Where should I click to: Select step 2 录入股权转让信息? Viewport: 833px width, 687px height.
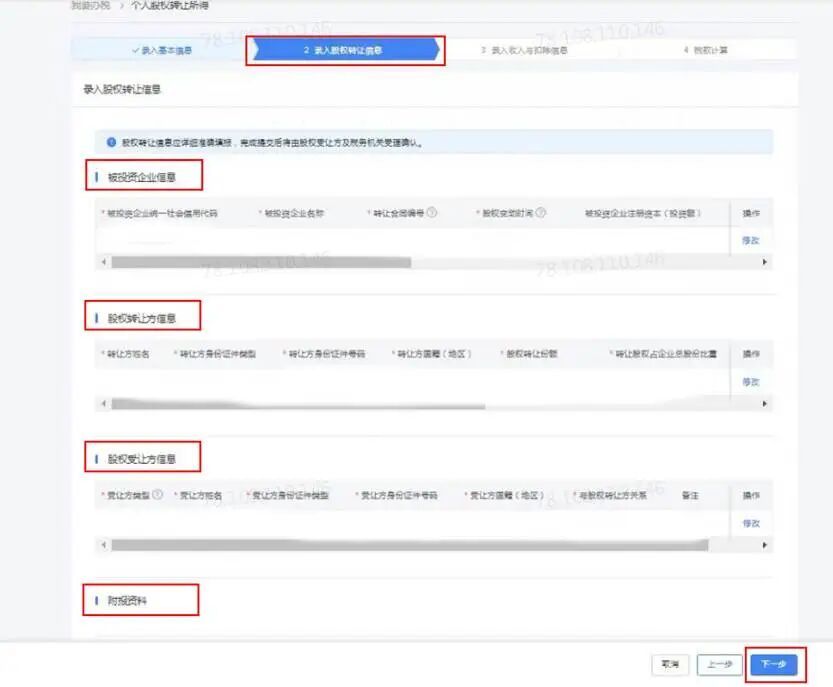[x=344, y=50]
